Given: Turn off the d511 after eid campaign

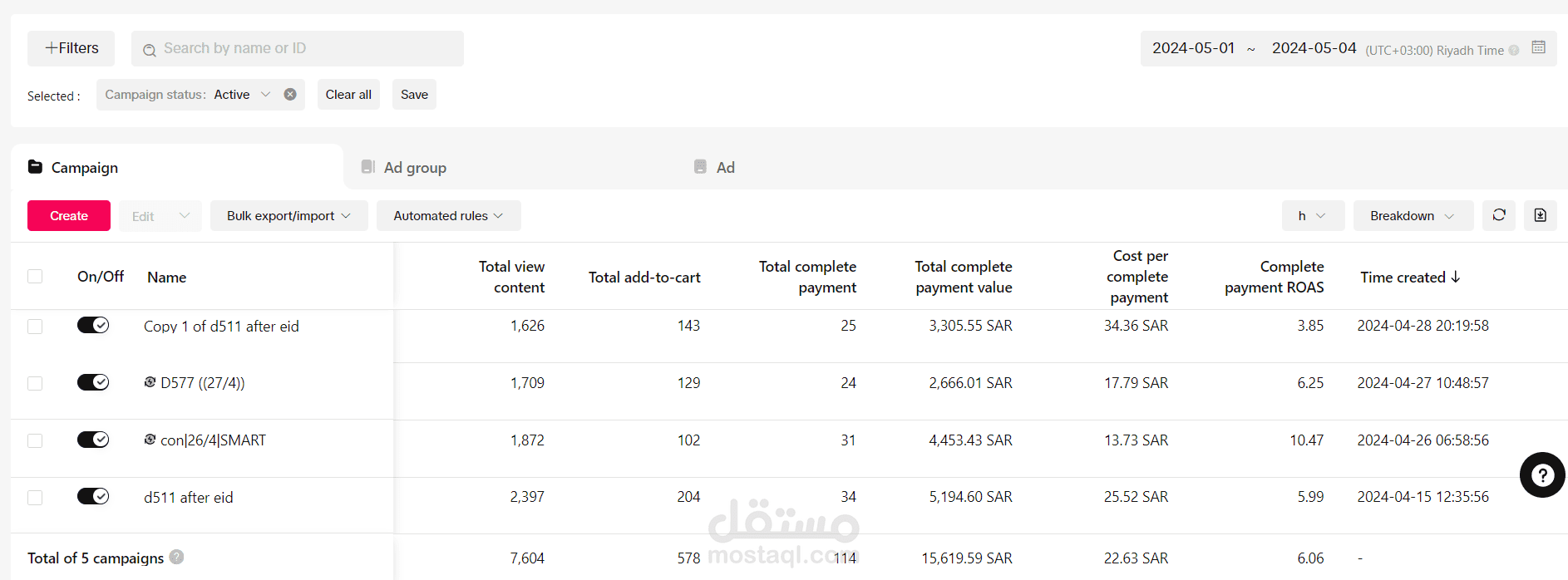Looking at the screenshot, I should 93,496.
